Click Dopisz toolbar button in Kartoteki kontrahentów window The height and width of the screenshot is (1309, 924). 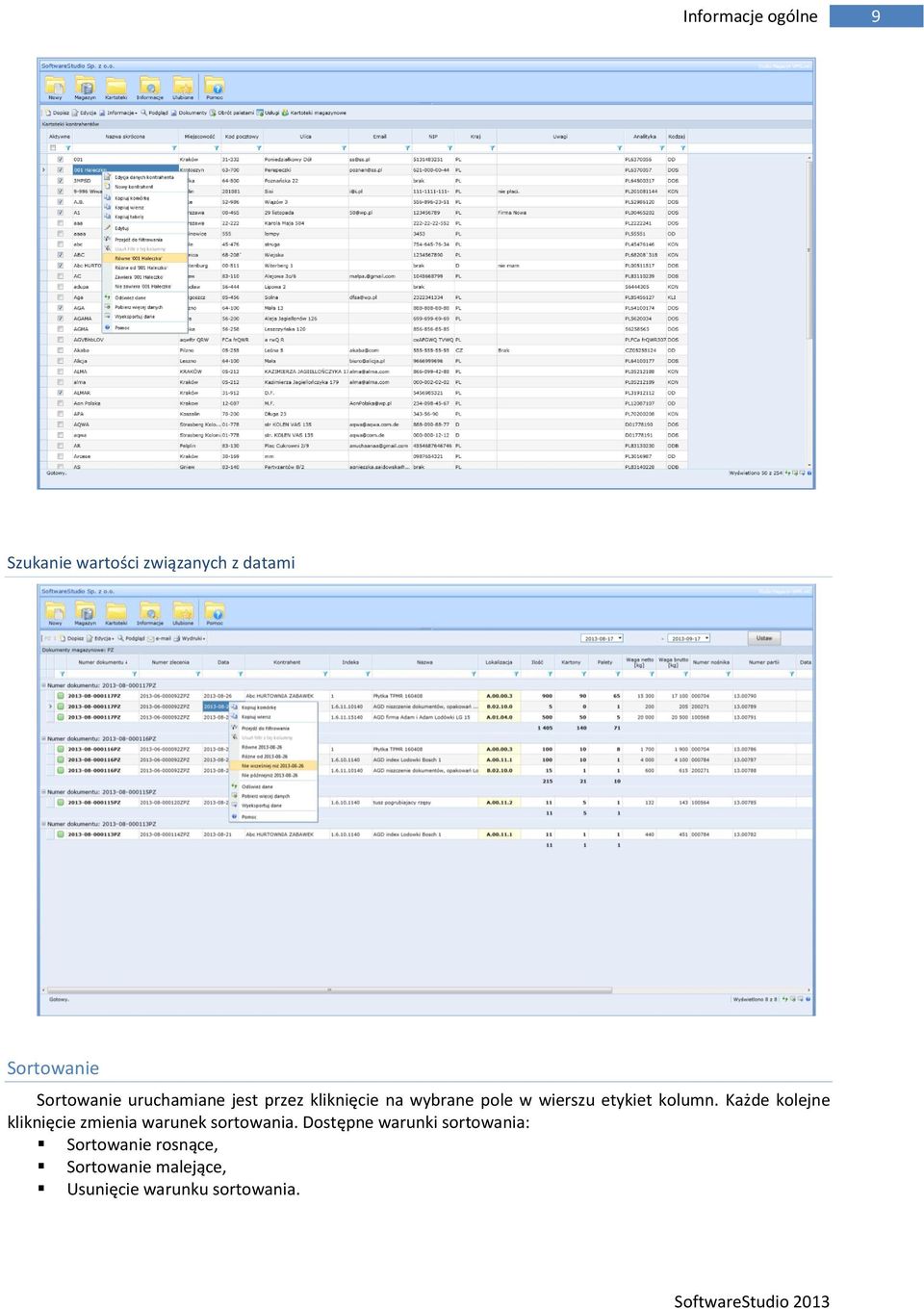57,113
